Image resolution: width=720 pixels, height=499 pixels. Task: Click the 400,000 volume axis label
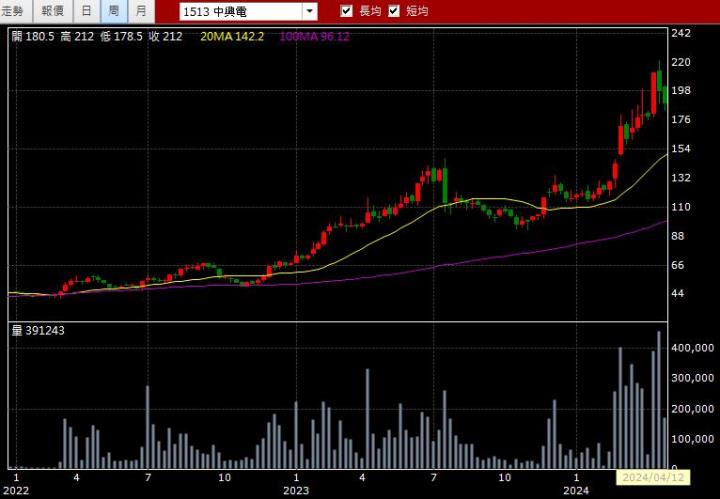692,348
